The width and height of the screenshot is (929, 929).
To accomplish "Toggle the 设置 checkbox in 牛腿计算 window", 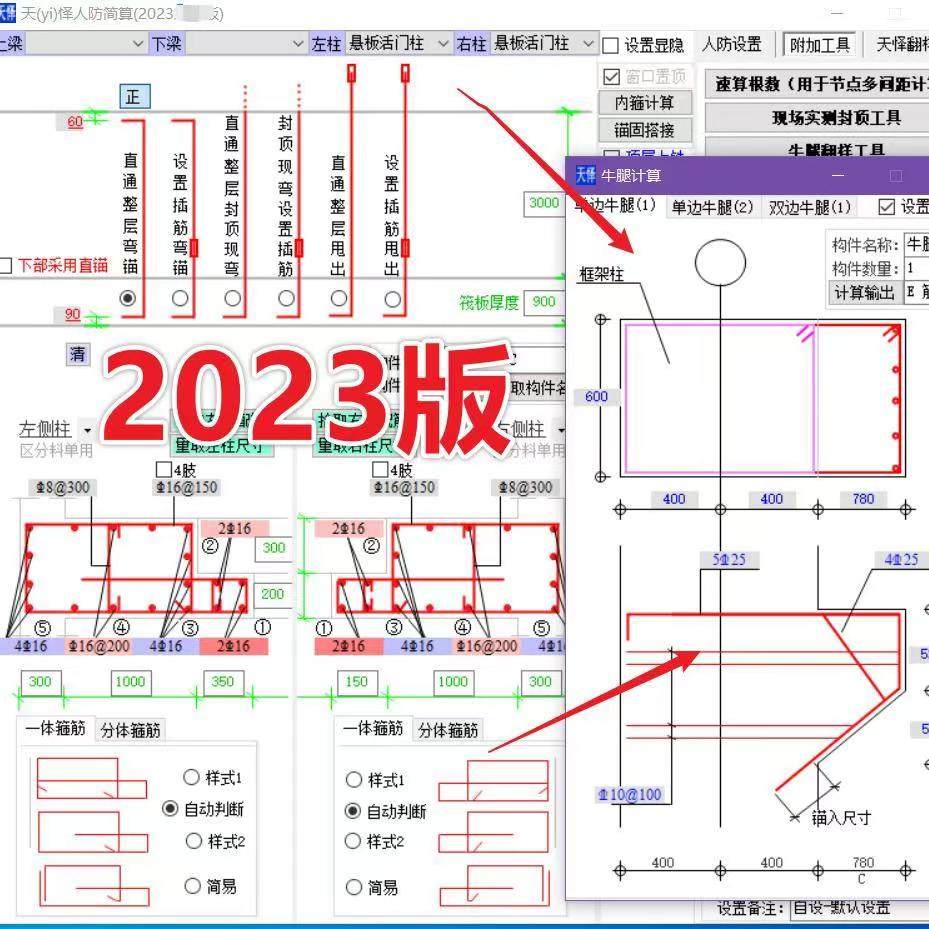I will point(886,207).
